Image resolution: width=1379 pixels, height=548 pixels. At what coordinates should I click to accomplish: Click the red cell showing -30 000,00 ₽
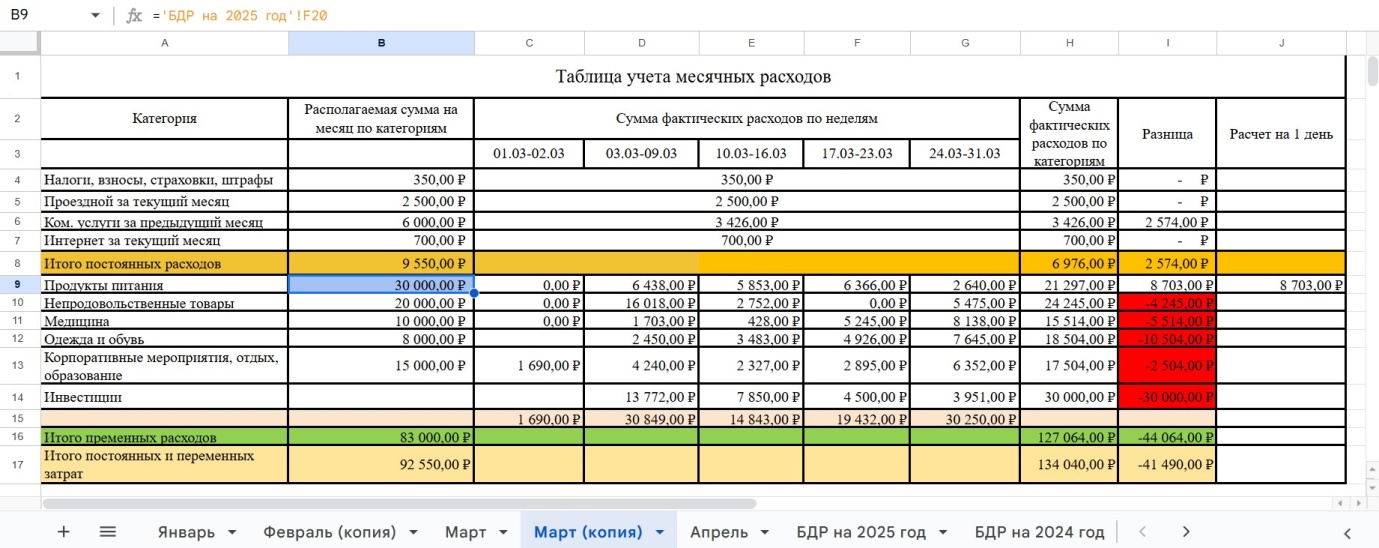coord(1166,397)
